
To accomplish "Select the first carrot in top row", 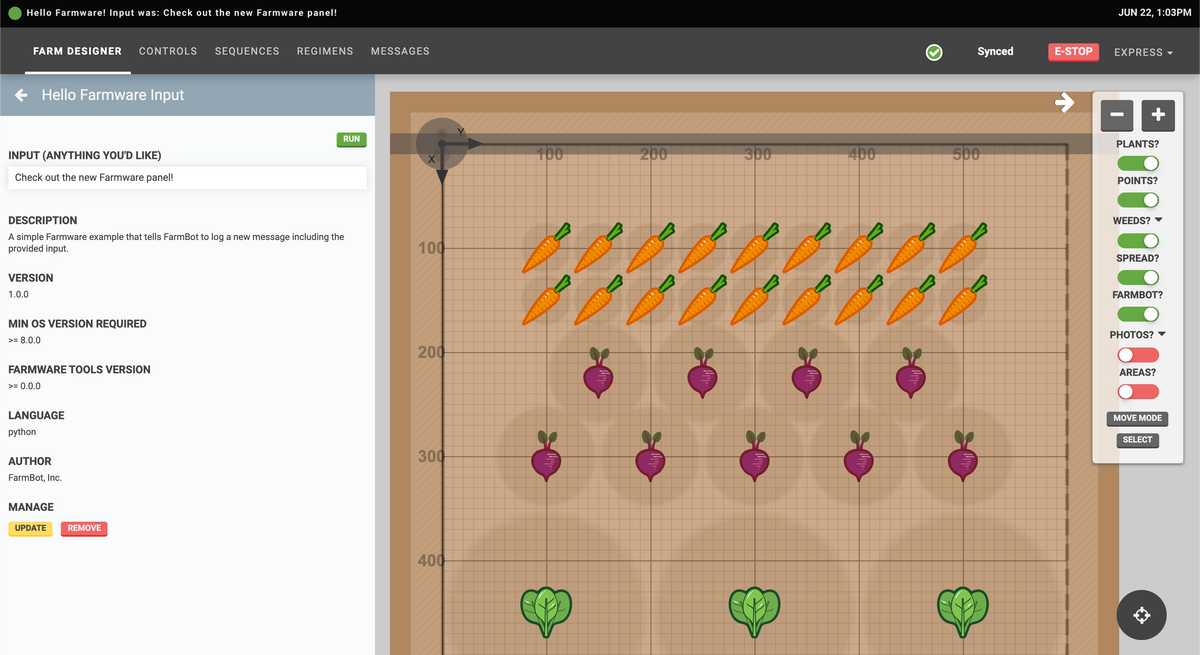I will (x=546, y=248).
